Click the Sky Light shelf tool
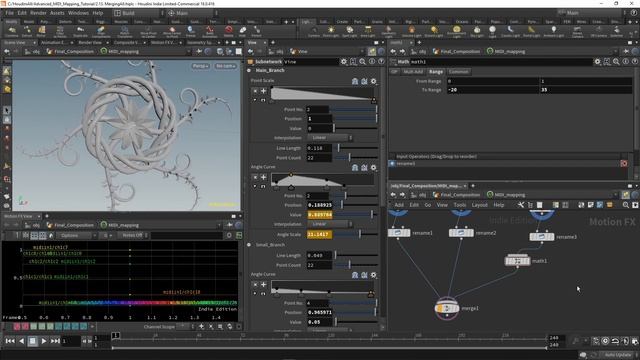Screen dimensions: 640x360 [x=476, y=32]
